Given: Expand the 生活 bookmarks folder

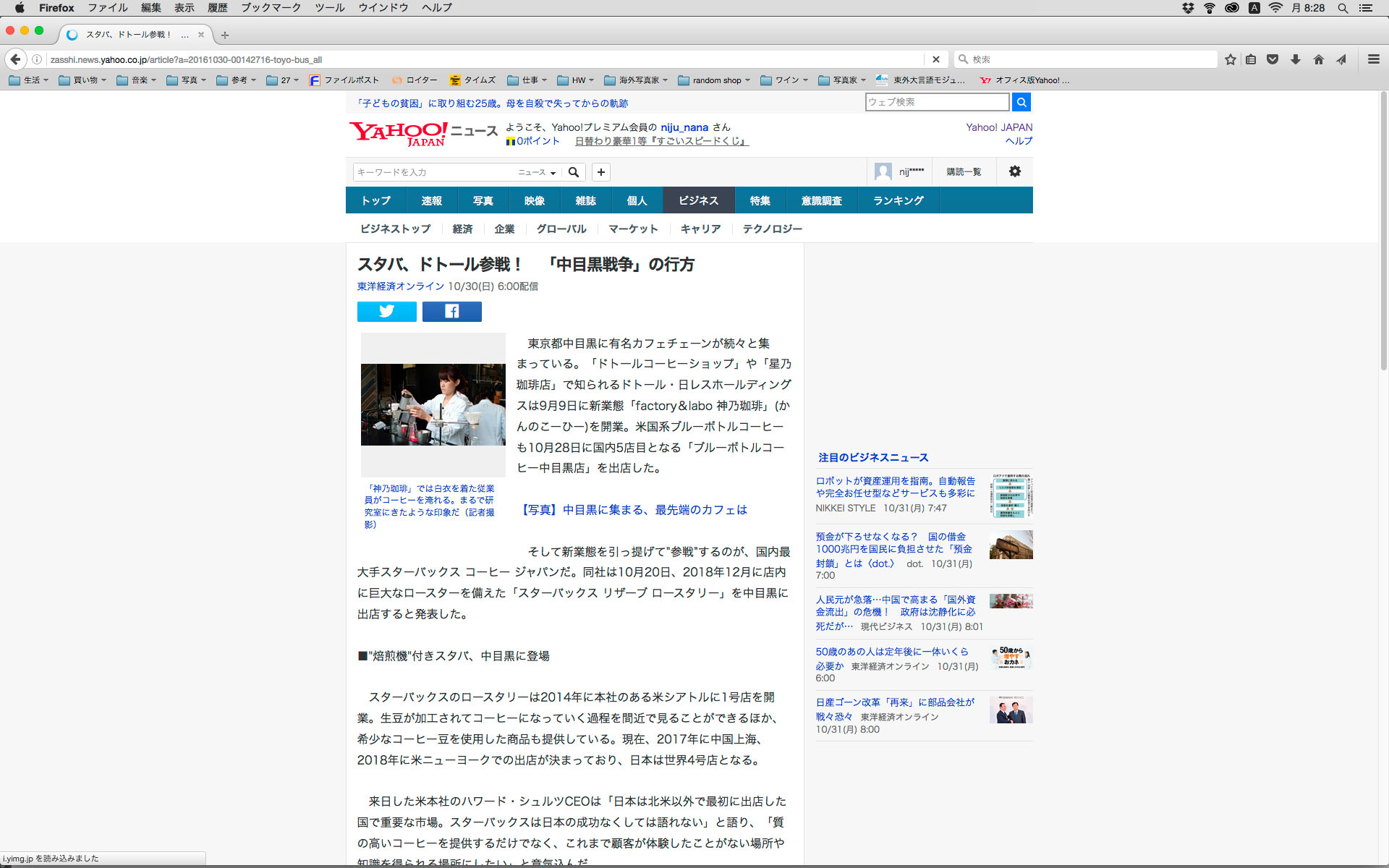Looking at the screenshot, I should (x=29, y=80).
